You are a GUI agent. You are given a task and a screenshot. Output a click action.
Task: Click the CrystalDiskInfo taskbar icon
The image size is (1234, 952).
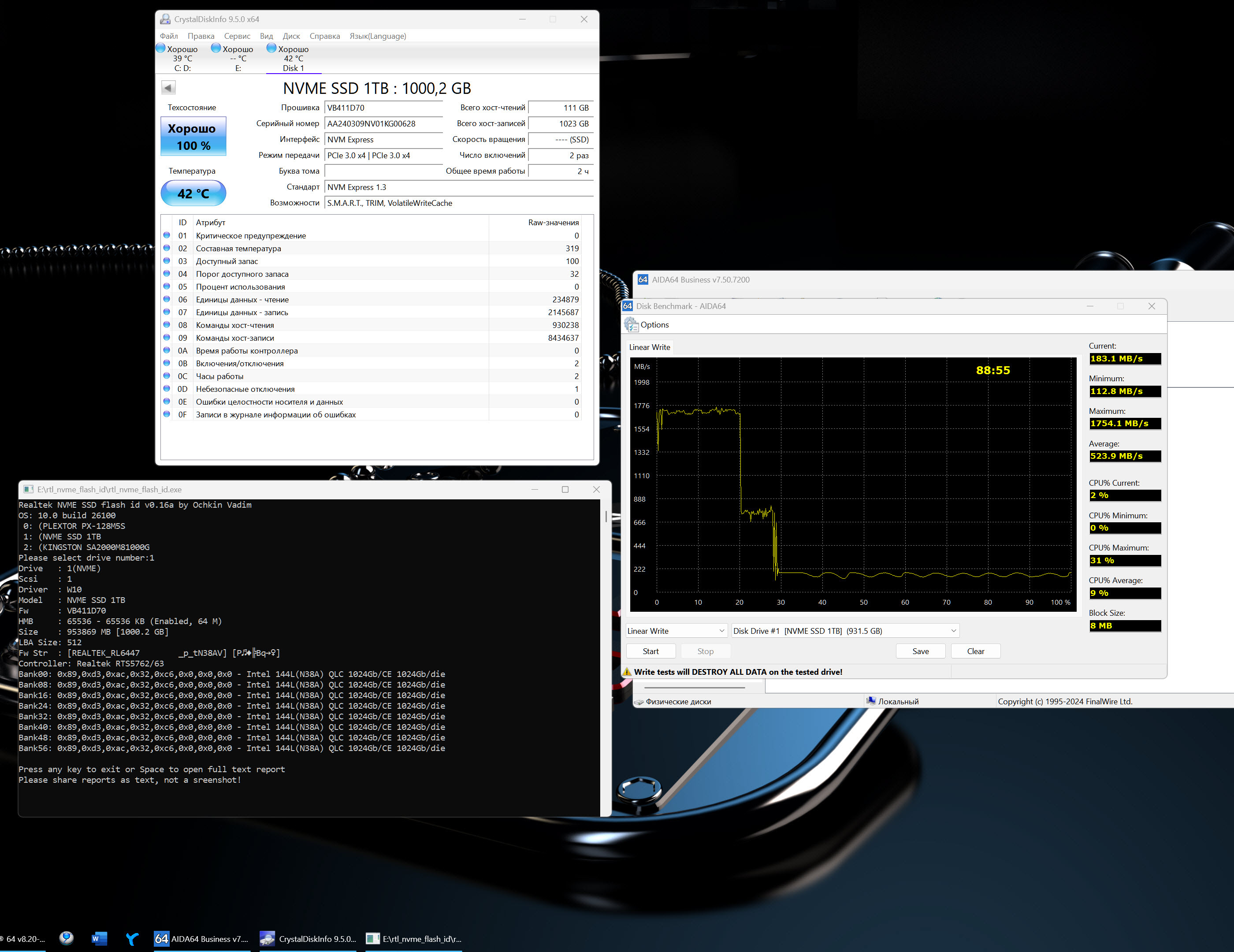click(267, 938)
